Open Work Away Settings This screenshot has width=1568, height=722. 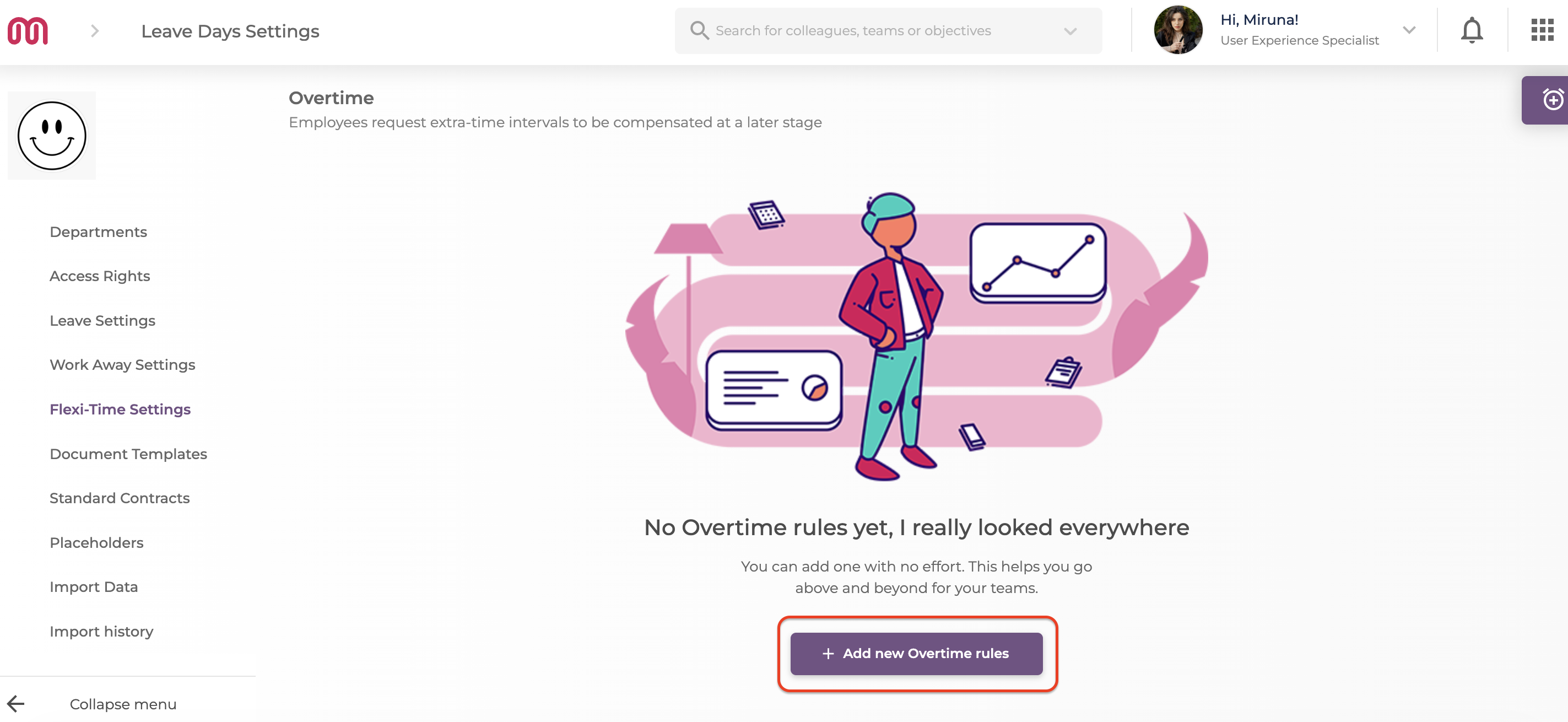click(x=122, y=365)
